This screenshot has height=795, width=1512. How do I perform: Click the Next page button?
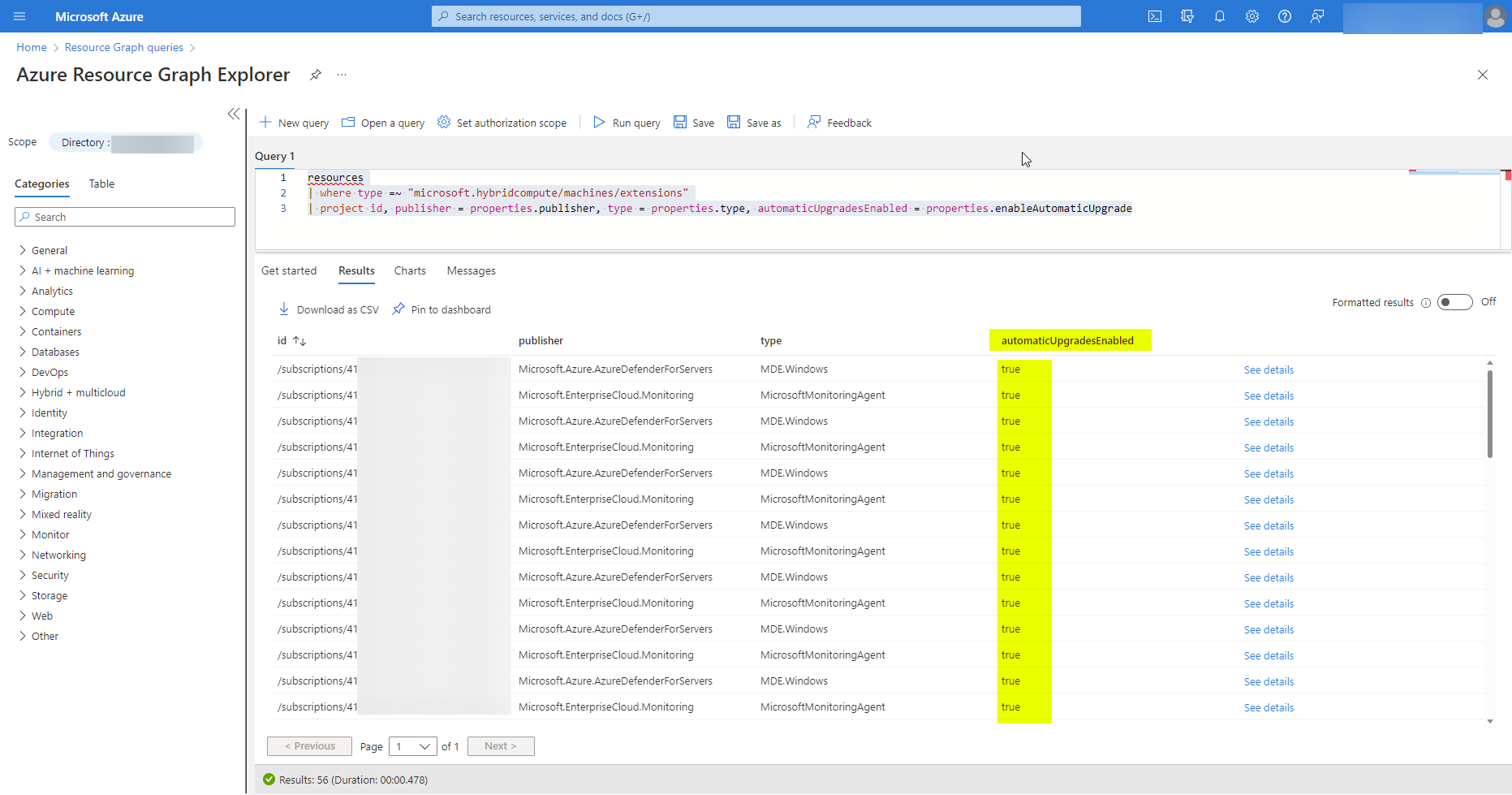pyautogui.click(x=501, y=746)
